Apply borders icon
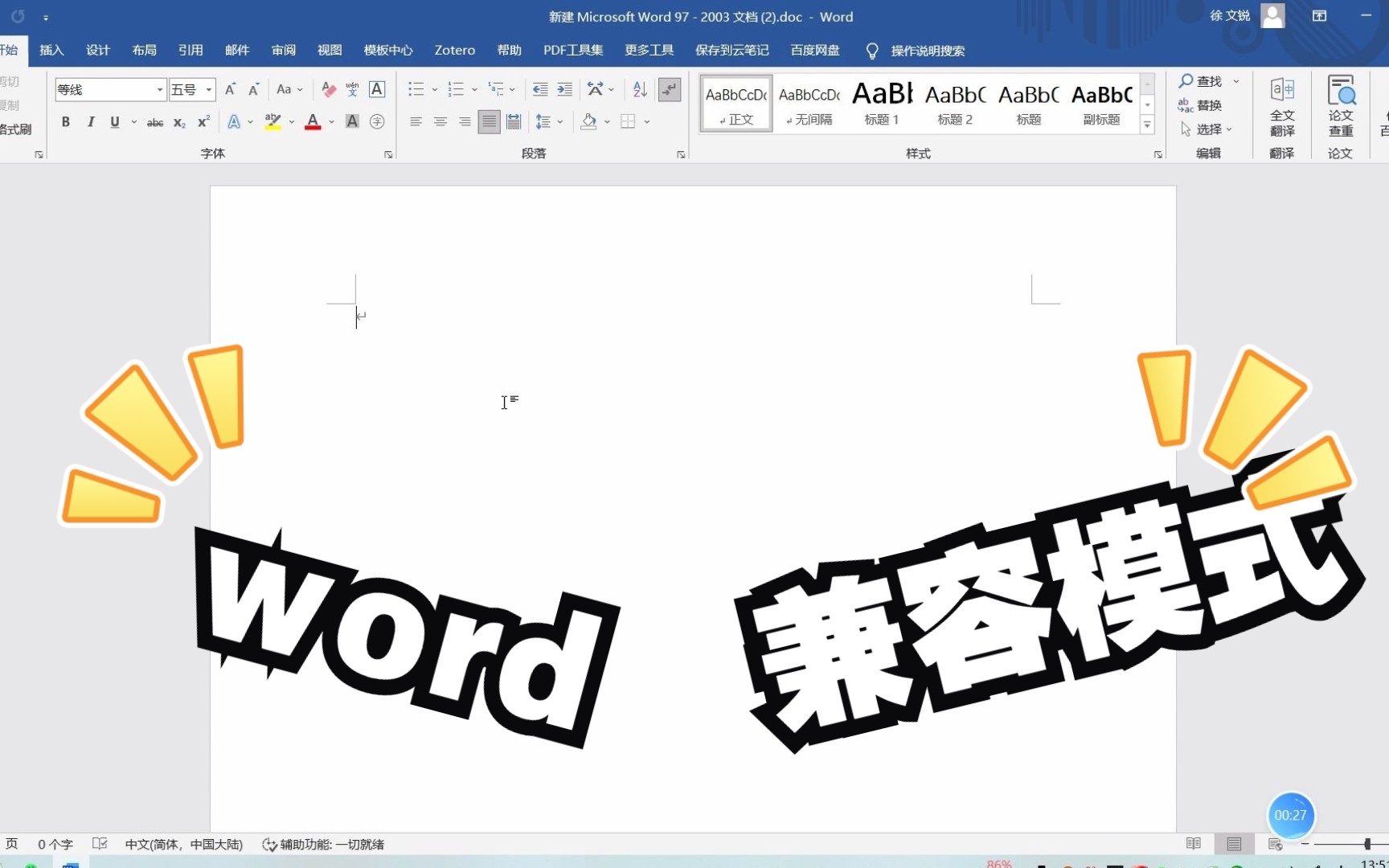Viewport: 1389px width, 868px height. click(x=629, y=122)
